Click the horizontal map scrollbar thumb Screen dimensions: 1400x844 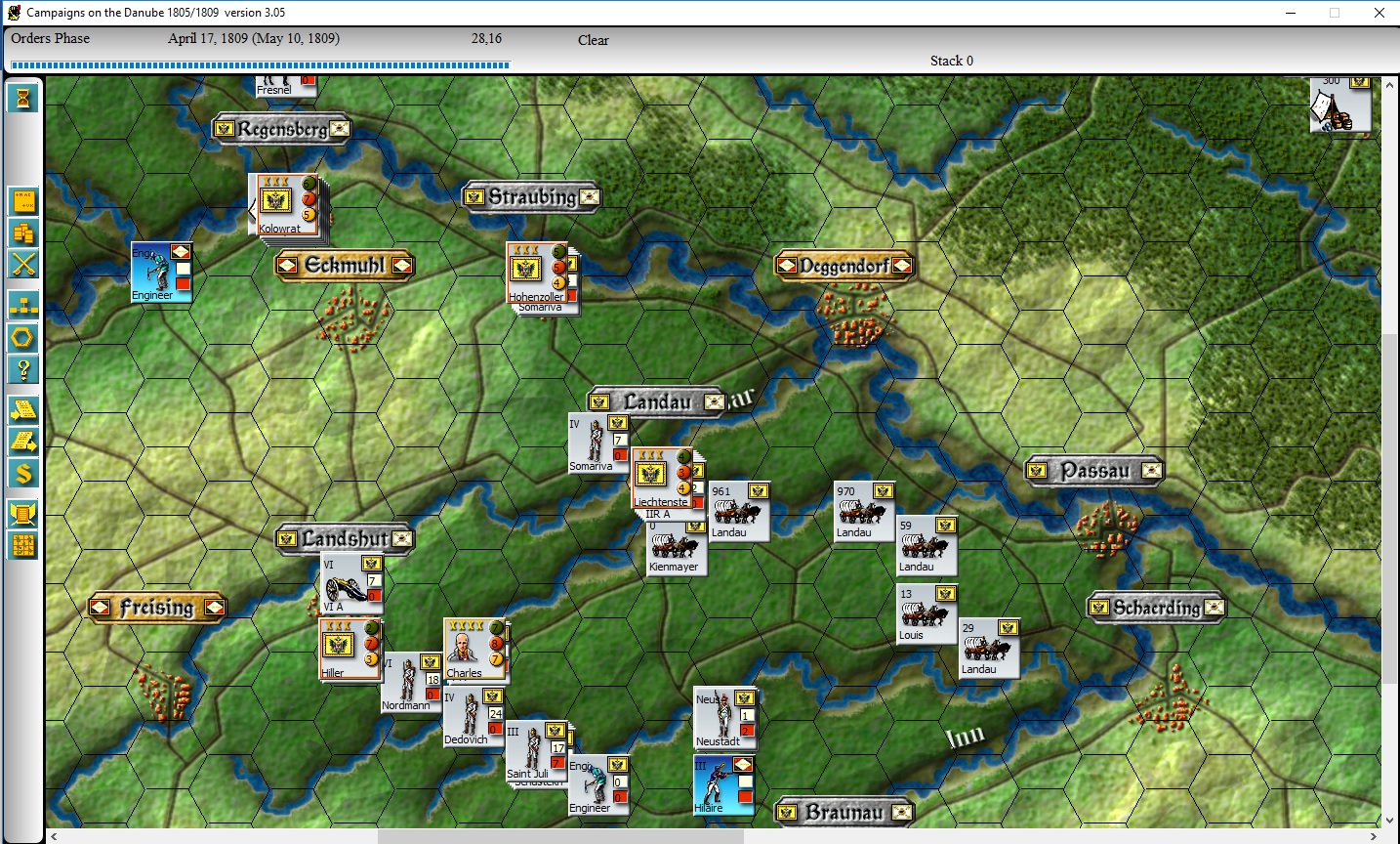tap(560, 836)
